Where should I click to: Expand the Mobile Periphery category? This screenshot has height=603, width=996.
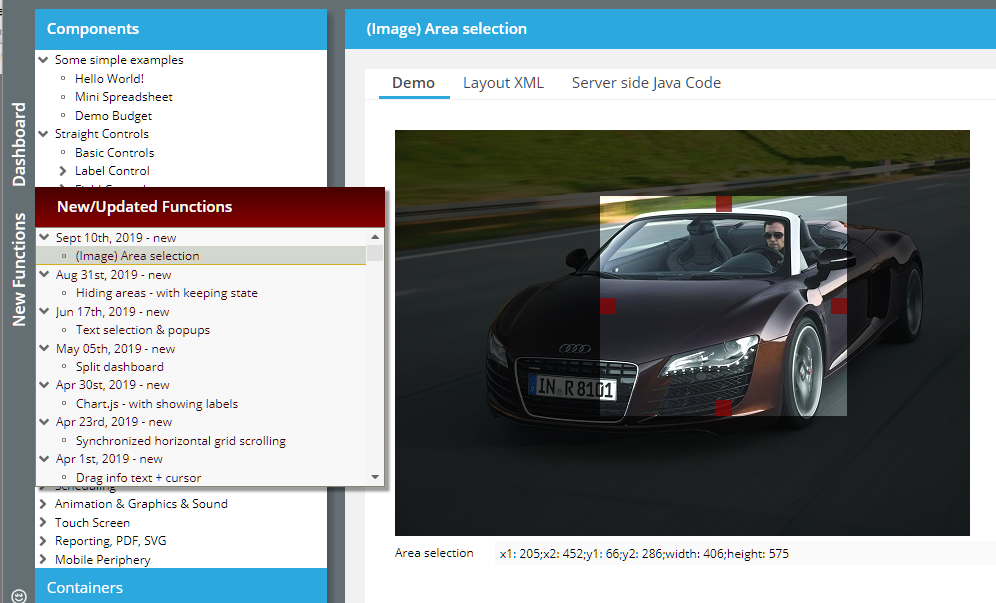click(43, 560)
